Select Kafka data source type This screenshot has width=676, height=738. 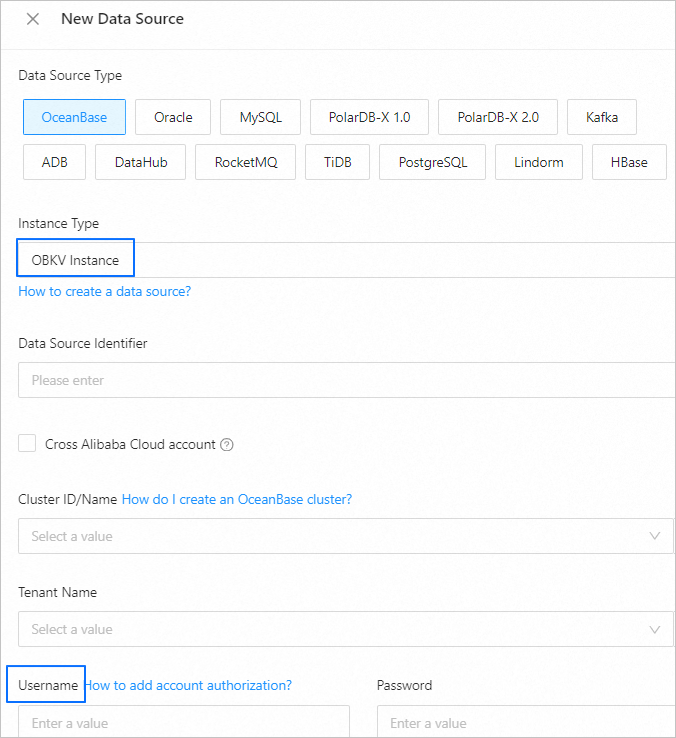[602, 117]
